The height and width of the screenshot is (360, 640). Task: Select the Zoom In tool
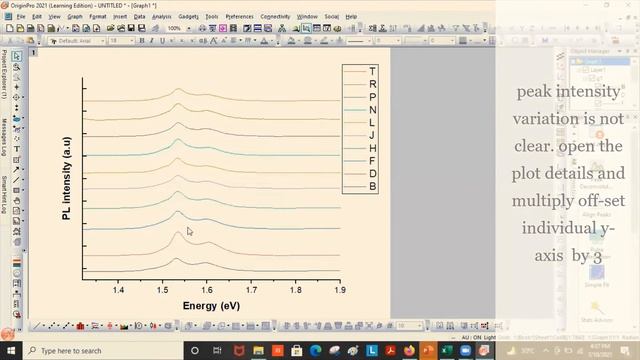[16, 67]
